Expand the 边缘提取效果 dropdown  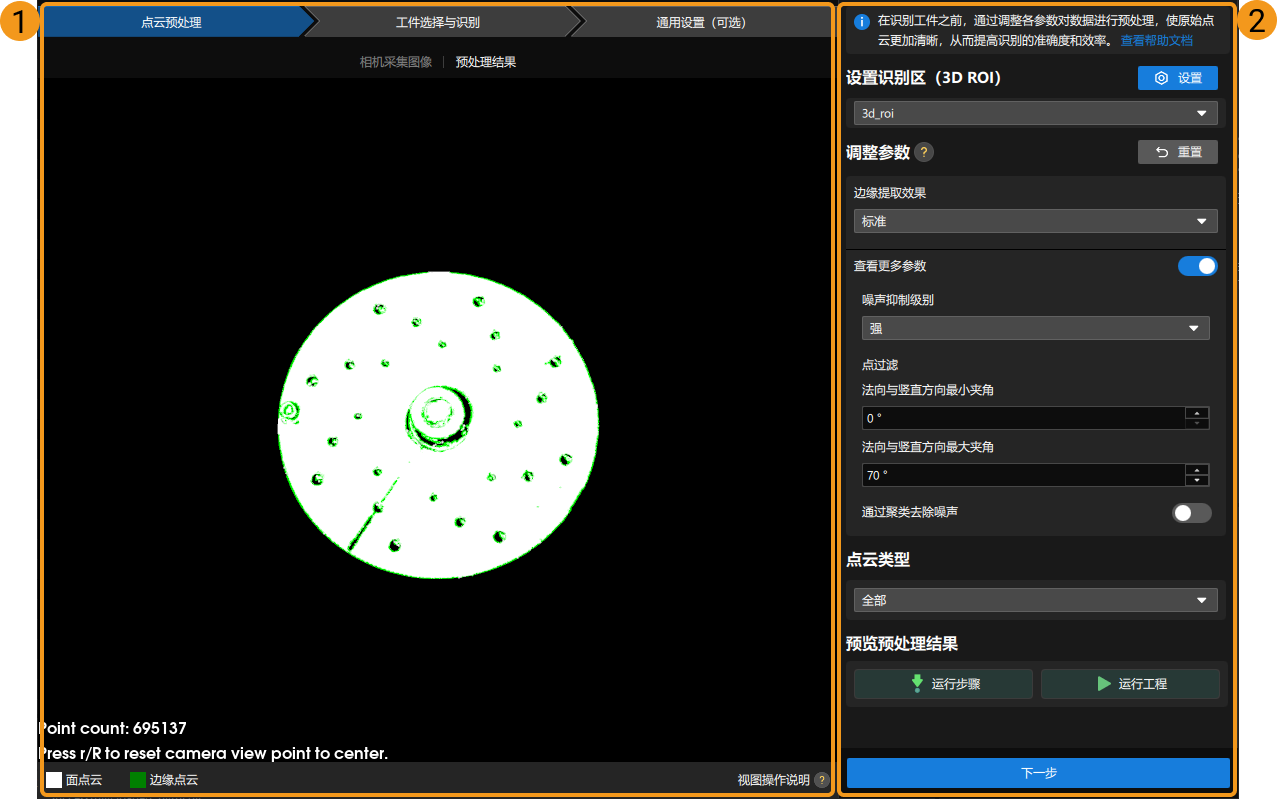click(1035, 221)
